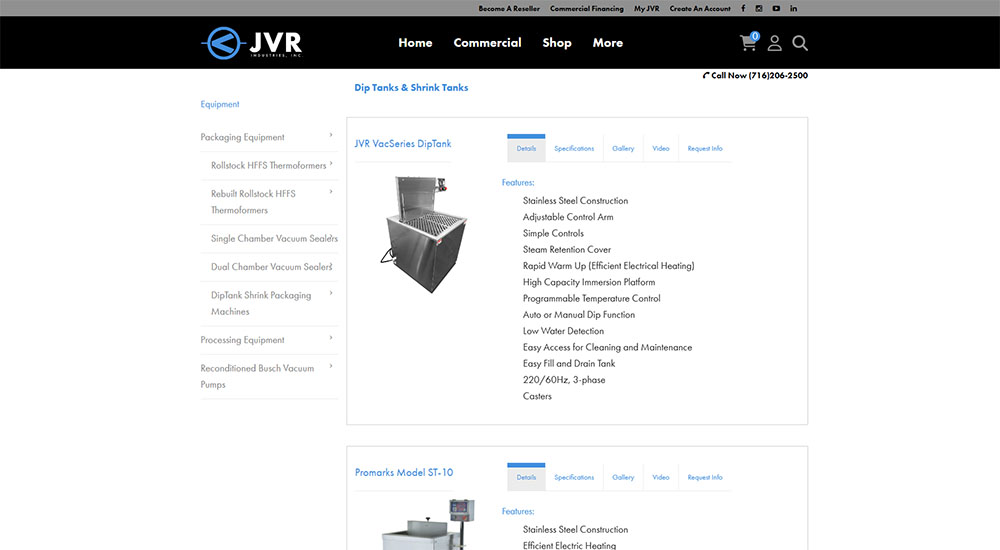
Task: Click the JVR VacSeries DipTank product image
Action: [423, 234]
